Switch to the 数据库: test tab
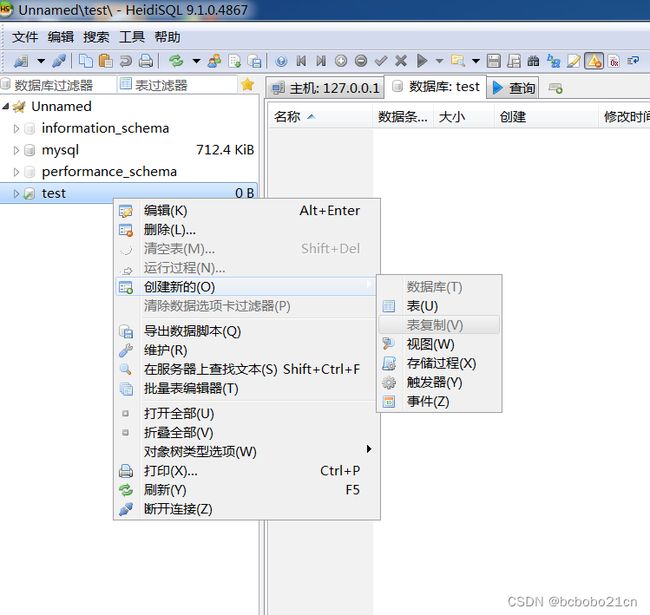 point(435,87)
